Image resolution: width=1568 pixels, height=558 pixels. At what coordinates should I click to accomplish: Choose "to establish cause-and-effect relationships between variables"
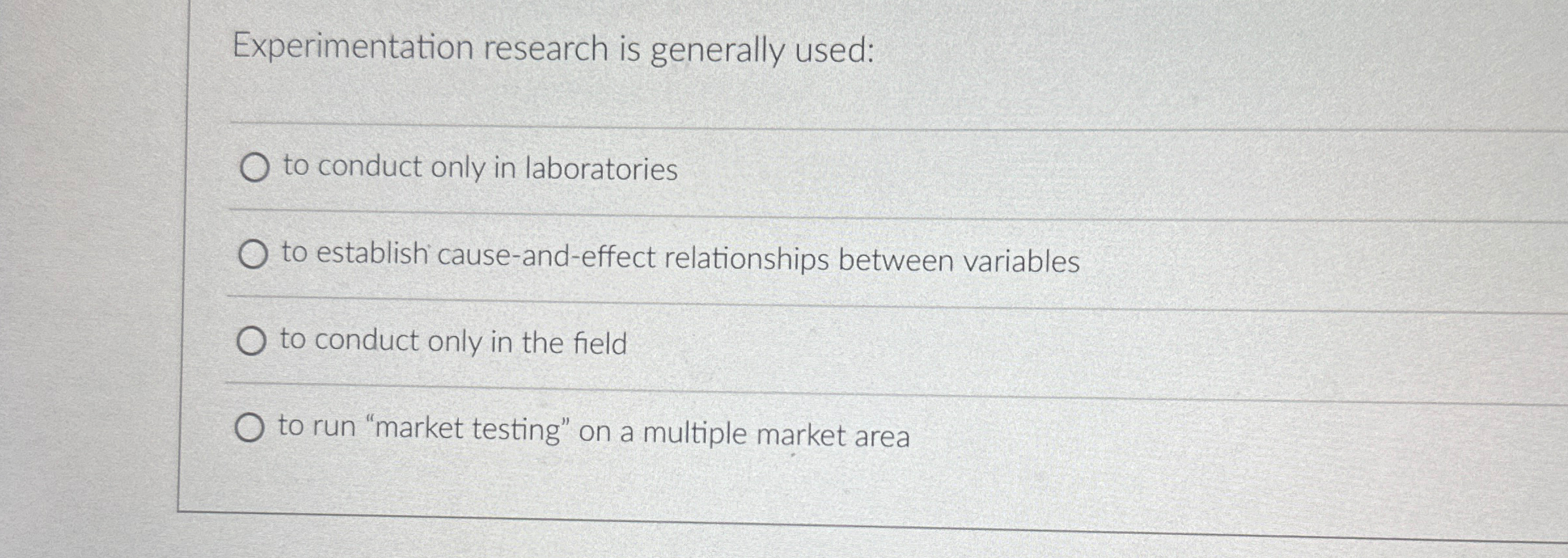254,255
